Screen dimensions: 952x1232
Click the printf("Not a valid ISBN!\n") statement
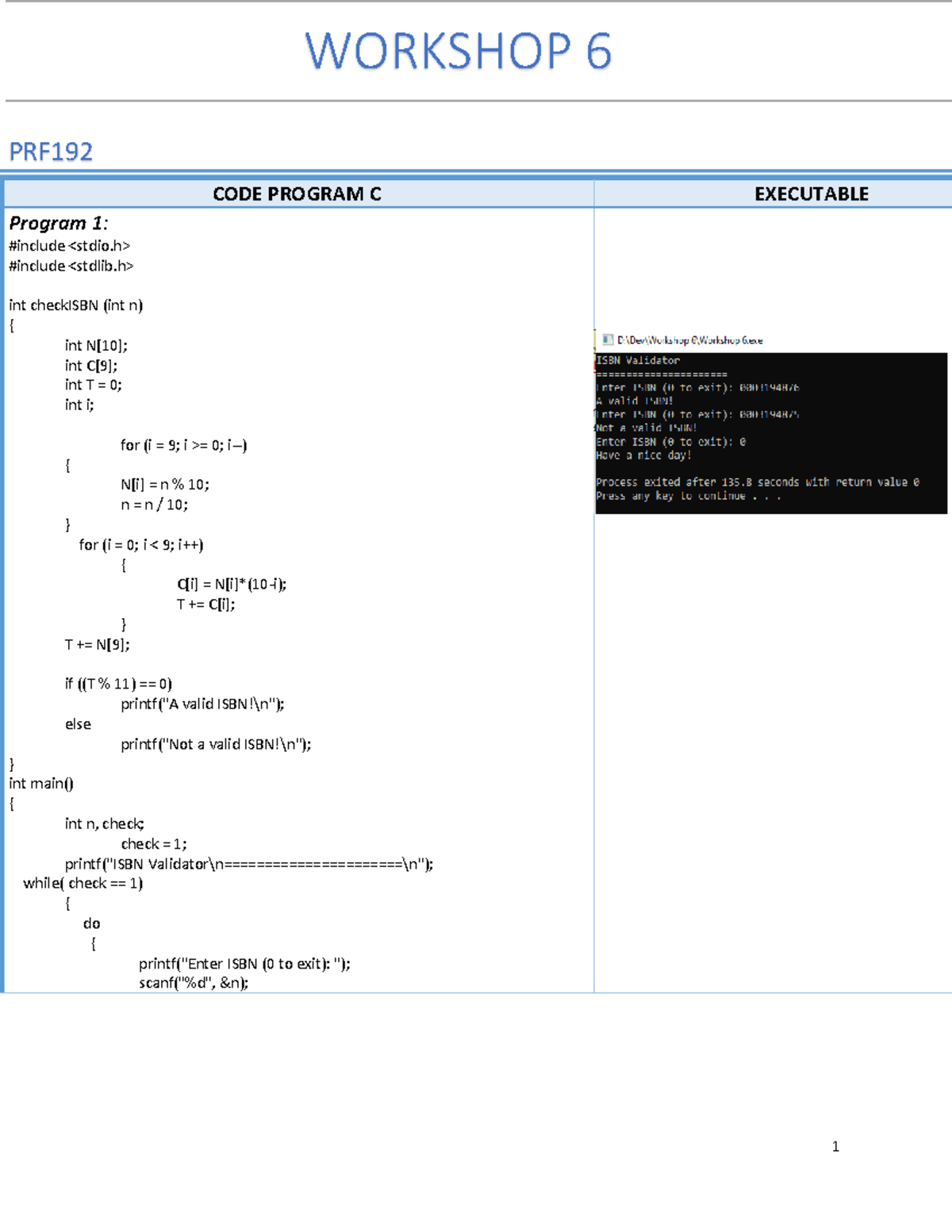pyautogui.click(x=216, y=743)
